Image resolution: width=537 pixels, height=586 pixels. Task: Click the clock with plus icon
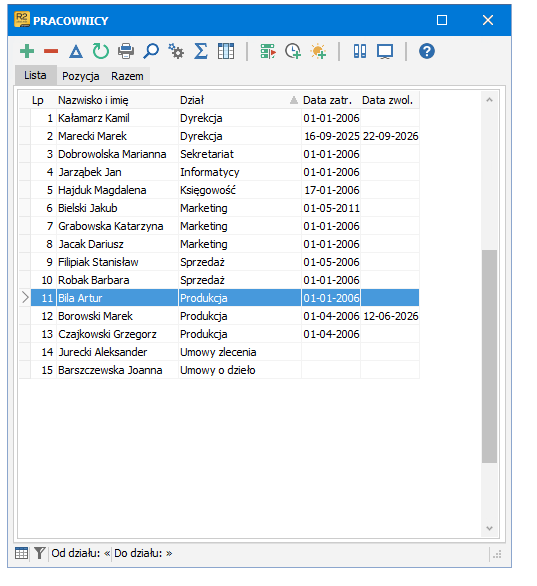[x=293, y=51]
